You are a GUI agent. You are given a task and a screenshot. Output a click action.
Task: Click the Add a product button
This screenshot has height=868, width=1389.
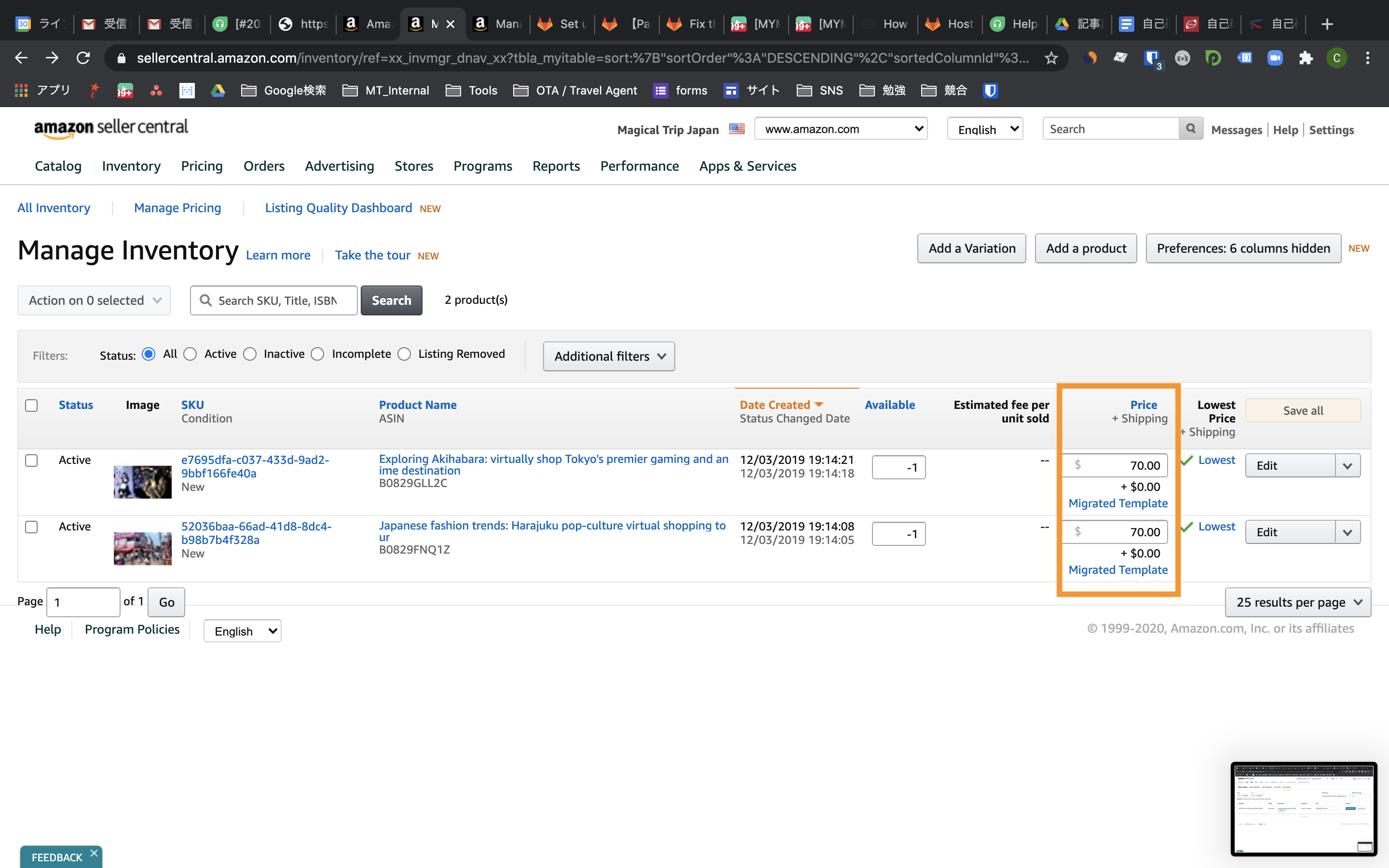click(x=1085, y=248)
